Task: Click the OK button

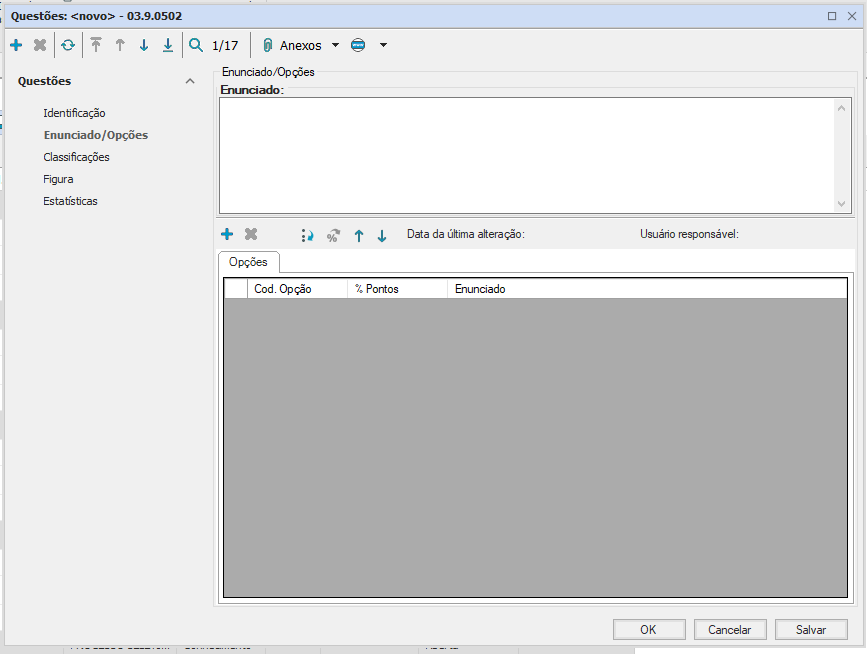Action: click(x=648, y=630)
